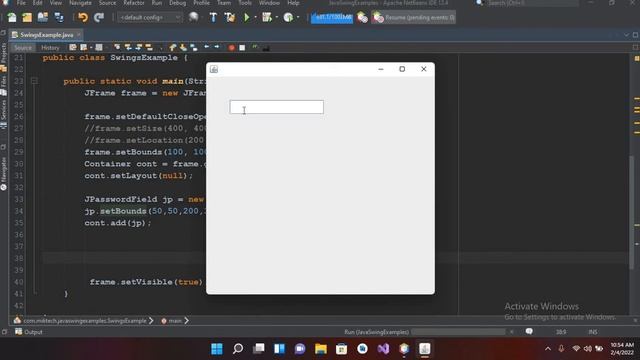Click the white stop macro square icon
The width and height of the screenshot is (640, 360).
point(242,48)
